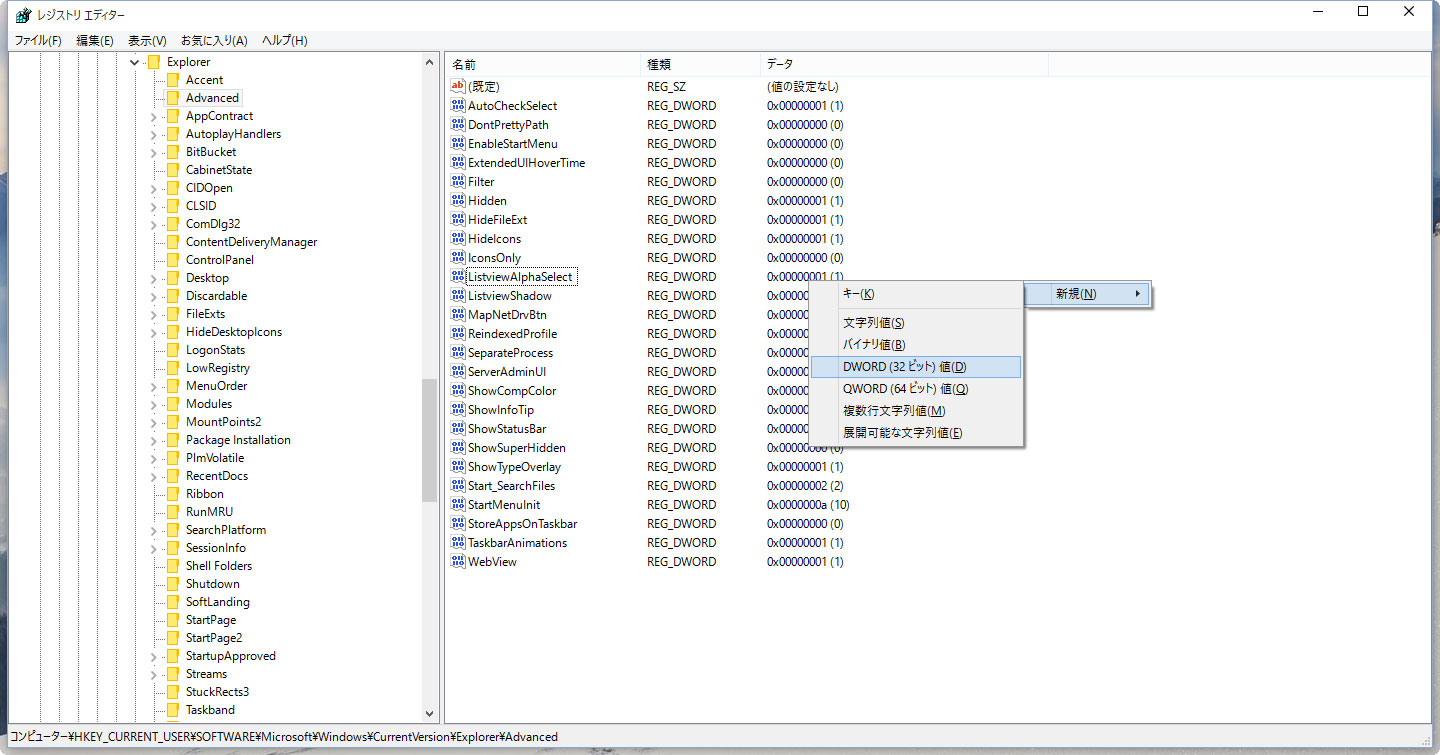The height and width of the screenshot is (755, 1440).
Task: Click the DWORD icon beside TaskbarAnimations
Action: (458, 543)
